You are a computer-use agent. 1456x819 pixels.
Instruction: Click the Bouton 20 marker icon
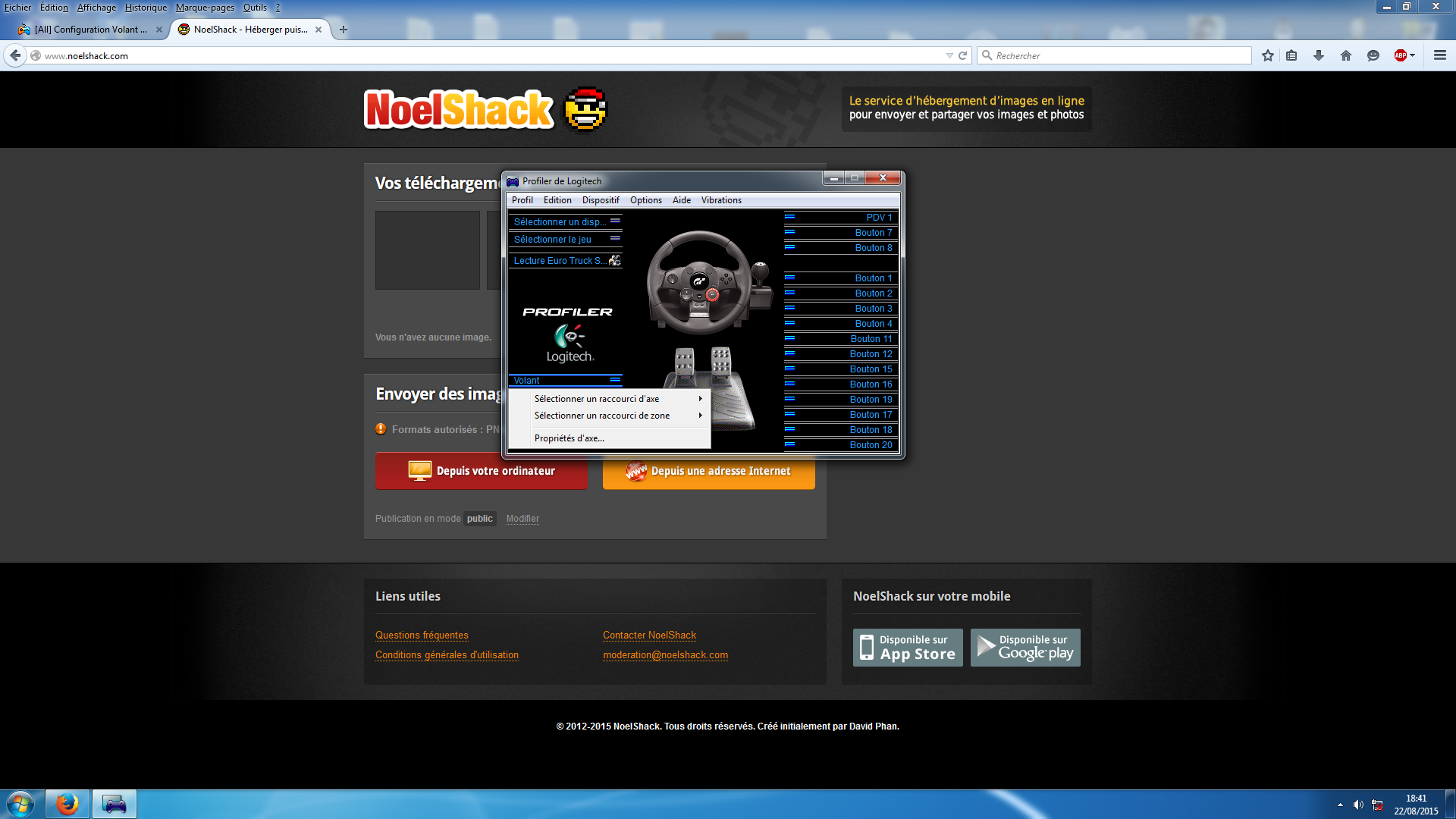pyautogui.click(x=789, y=444)
